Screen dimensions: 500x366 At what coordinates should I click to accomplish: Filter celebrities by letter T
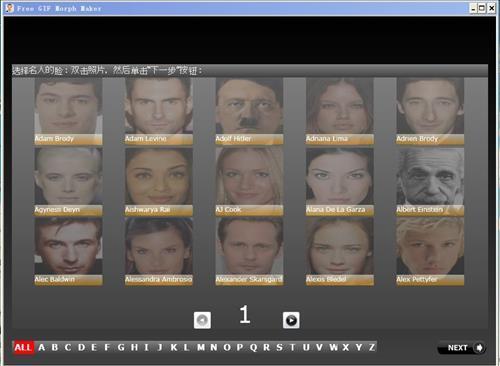click(x=292, y=347)
